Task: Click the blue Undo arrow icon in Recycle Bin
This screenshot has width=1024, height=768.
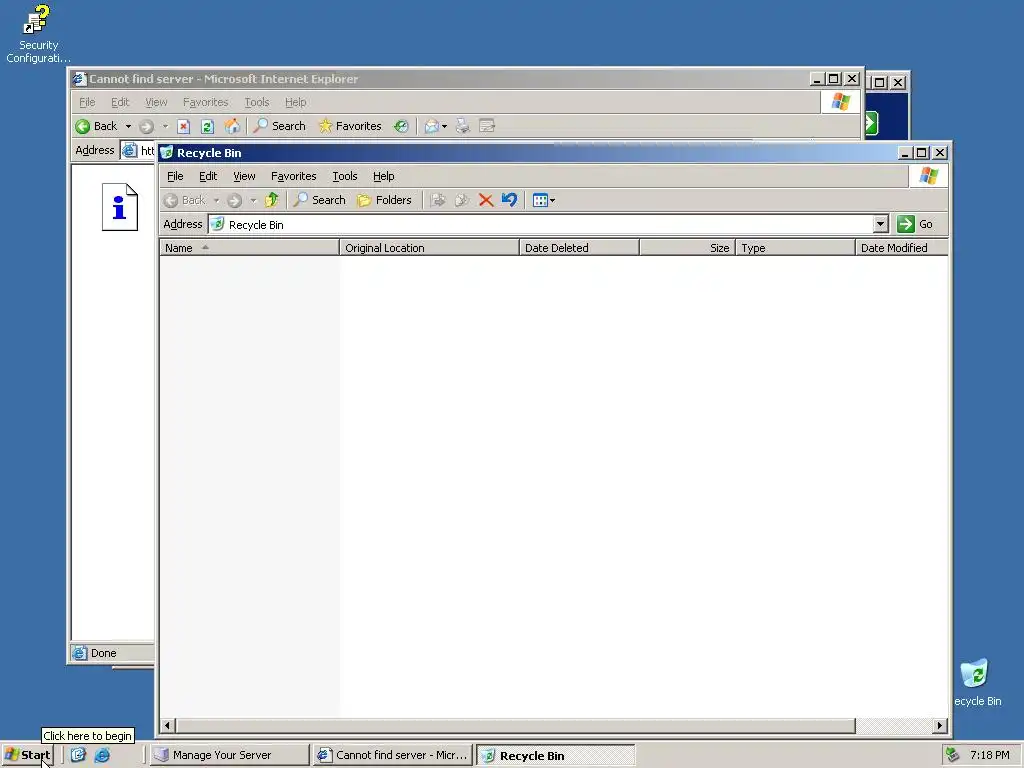Action: coord(509,200)
